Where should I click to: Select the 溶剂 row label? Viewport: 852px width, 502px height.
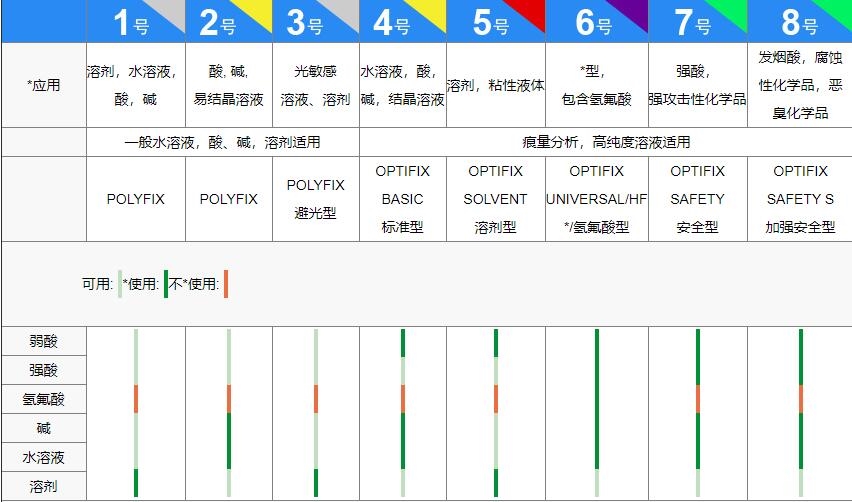pyautogui.click(x=43, y=486)
